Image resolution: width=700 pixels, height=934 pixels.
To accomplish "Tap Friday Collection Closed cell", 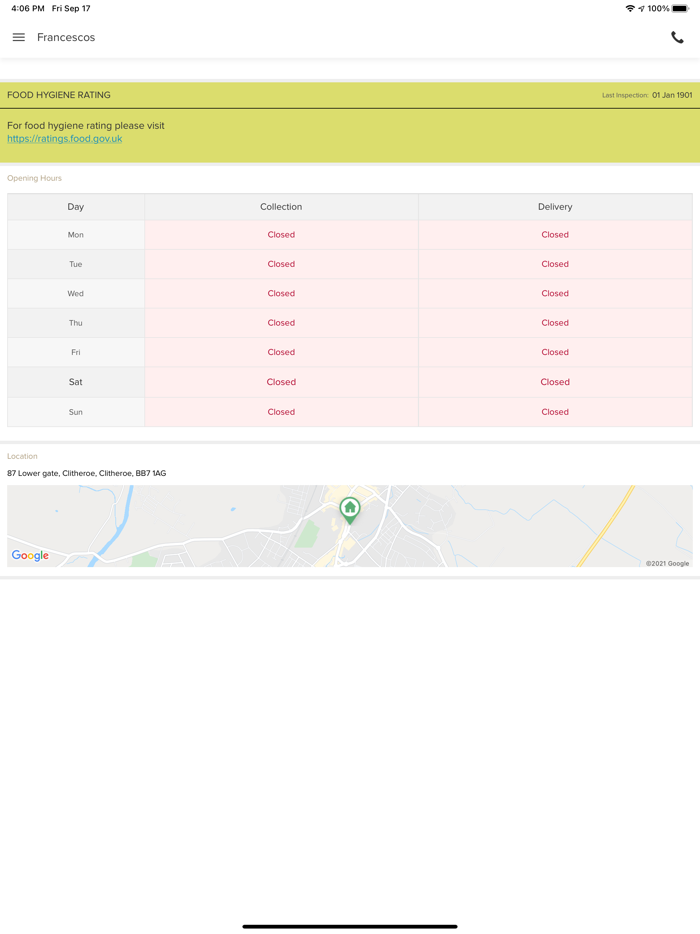I will coord(281,352).
